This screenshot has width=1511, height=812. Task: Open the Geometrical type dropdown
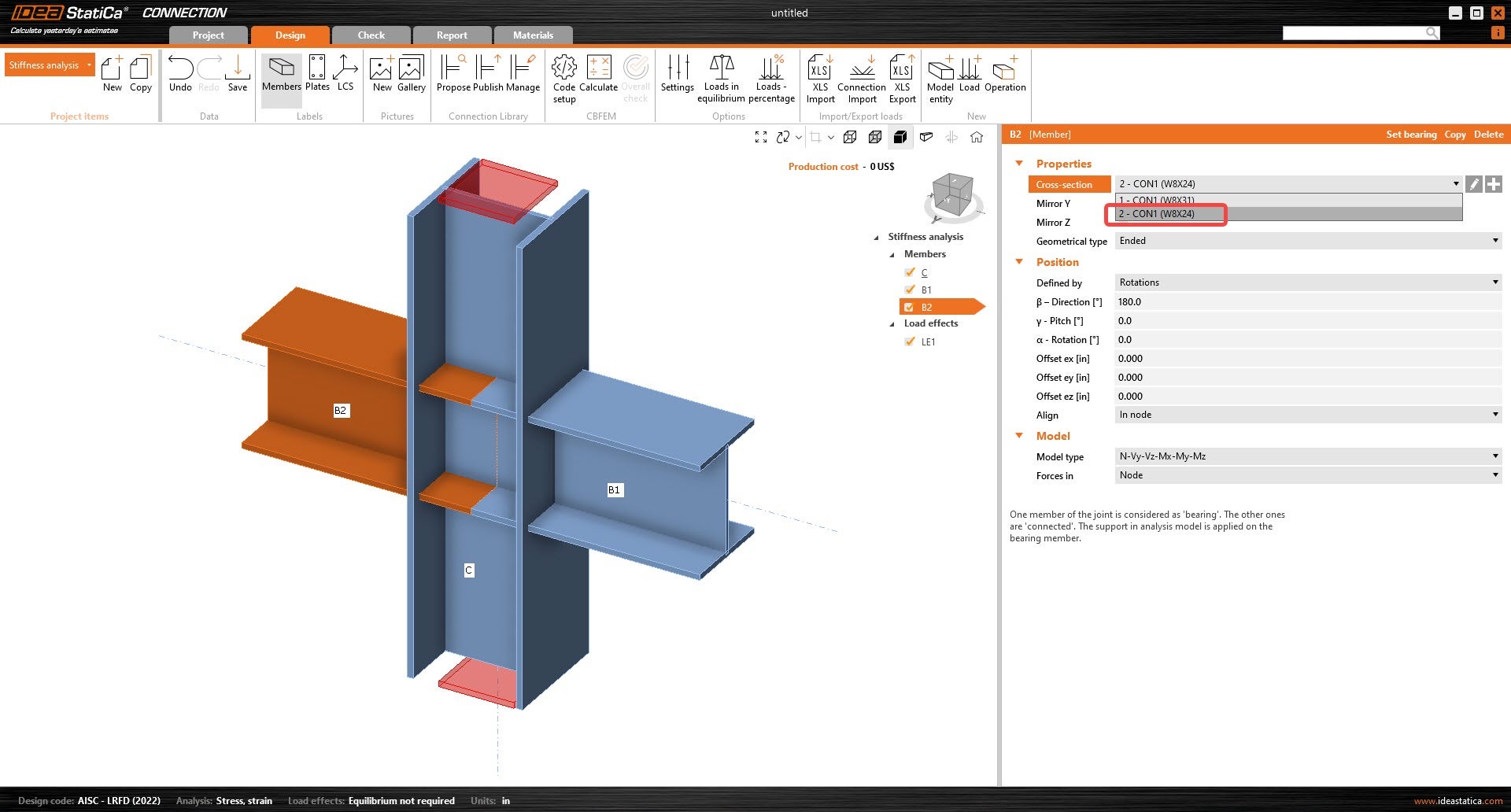coord(1307,241)
